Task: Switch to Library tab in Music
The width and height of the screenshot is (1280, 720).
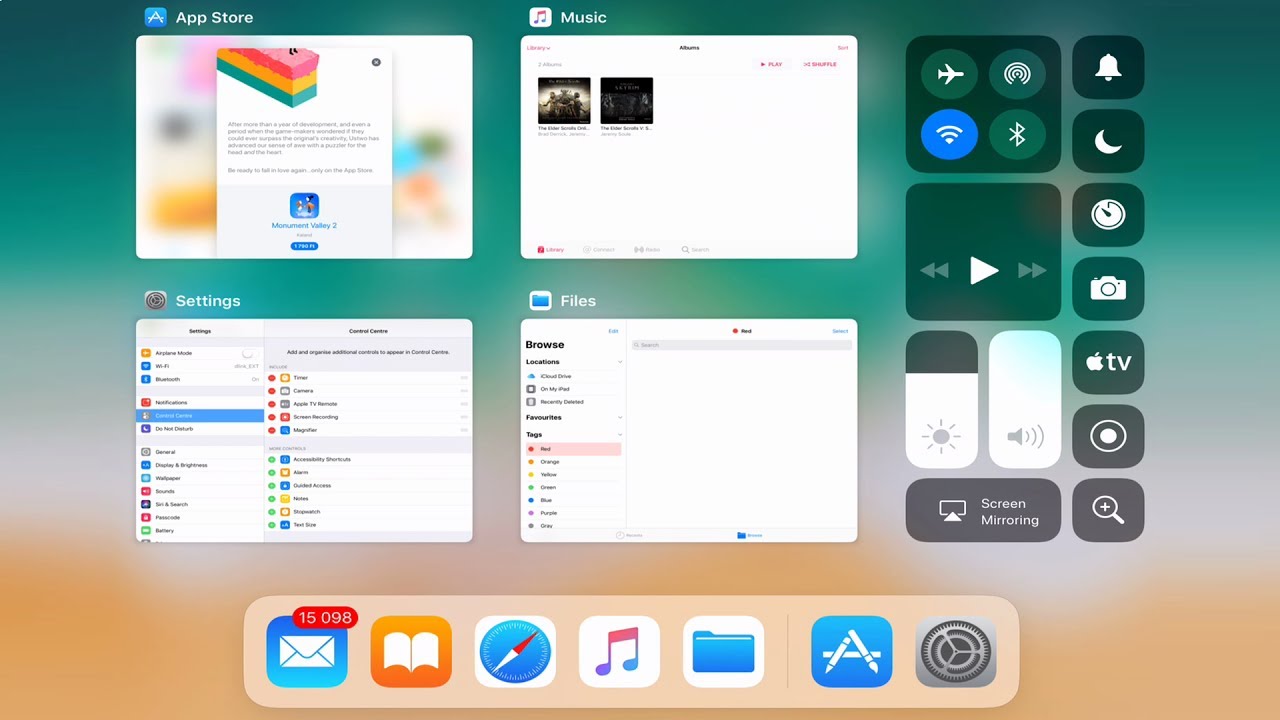Action: 551,249
